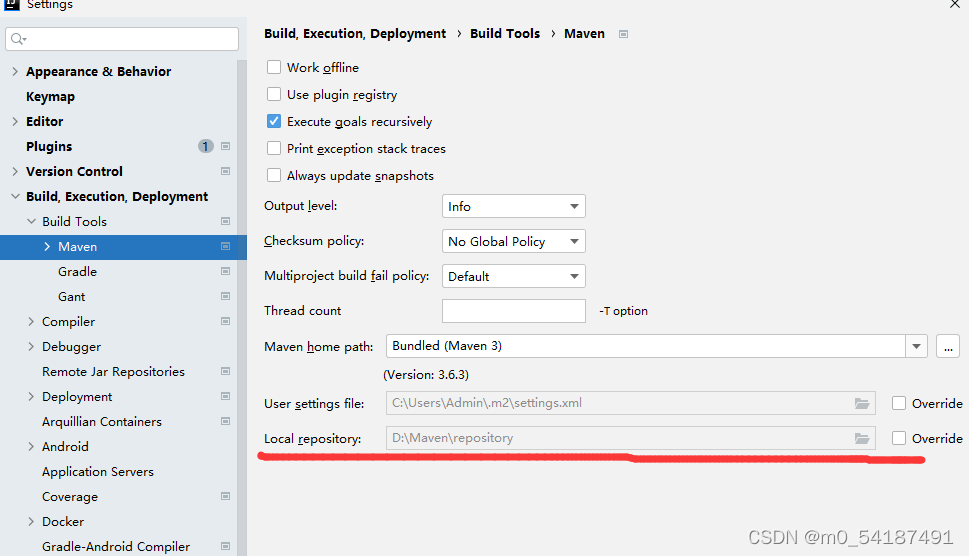Open Coverage settings page
The width and height of the screenshot is (969, 556).
(70, 496)
